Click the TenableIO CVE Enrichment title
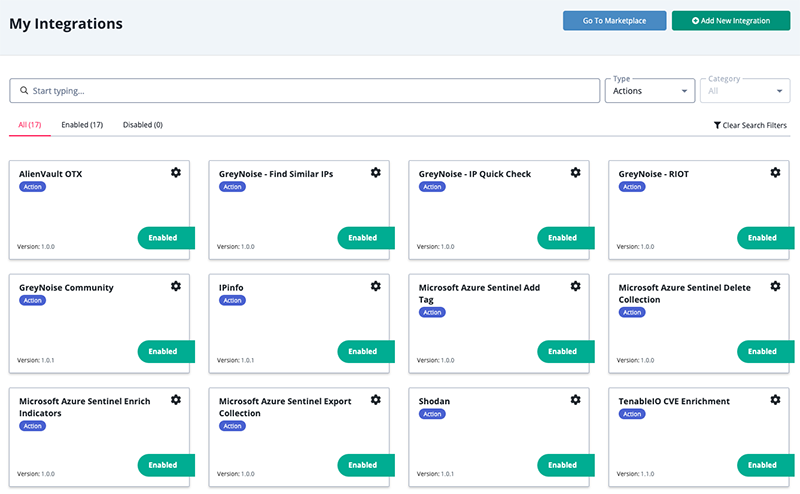800x494 pixels. click(674, 401)
